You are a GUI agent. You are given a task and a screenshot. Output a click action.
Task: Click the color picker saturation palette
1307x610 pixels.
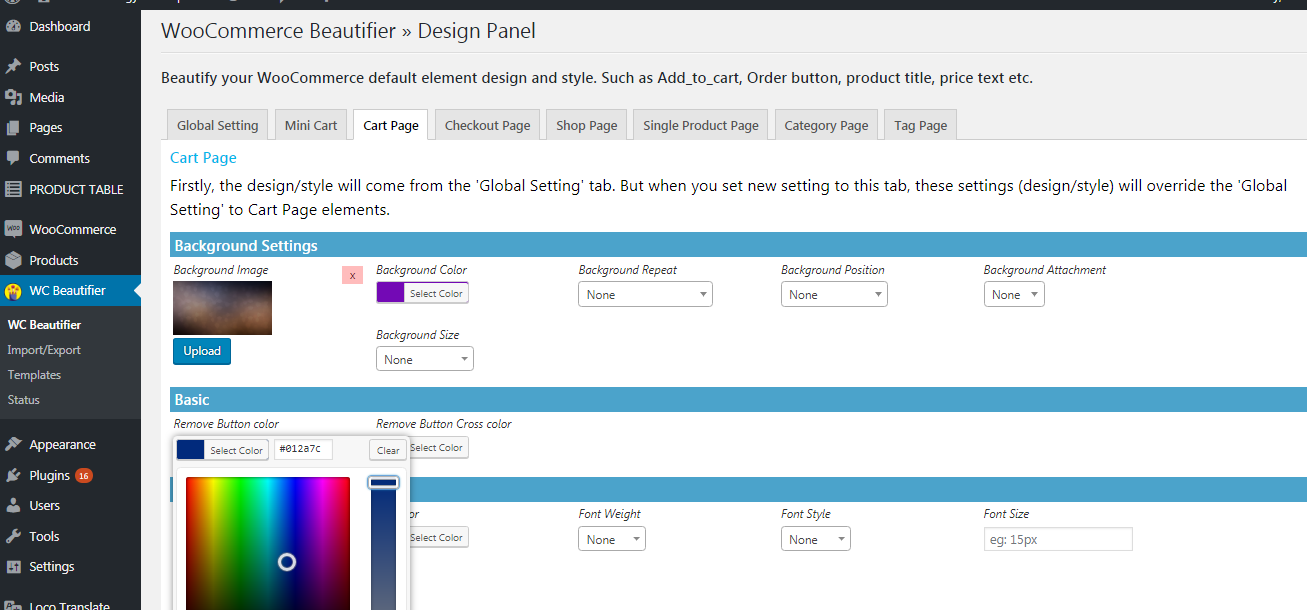click(268, 543)
